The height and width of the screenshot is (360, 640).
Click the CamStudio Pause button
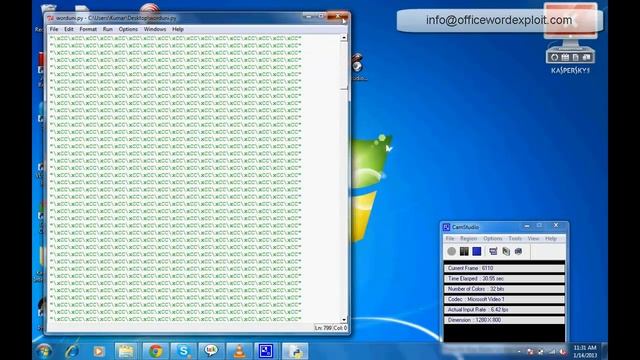click(x=464, y=251)
